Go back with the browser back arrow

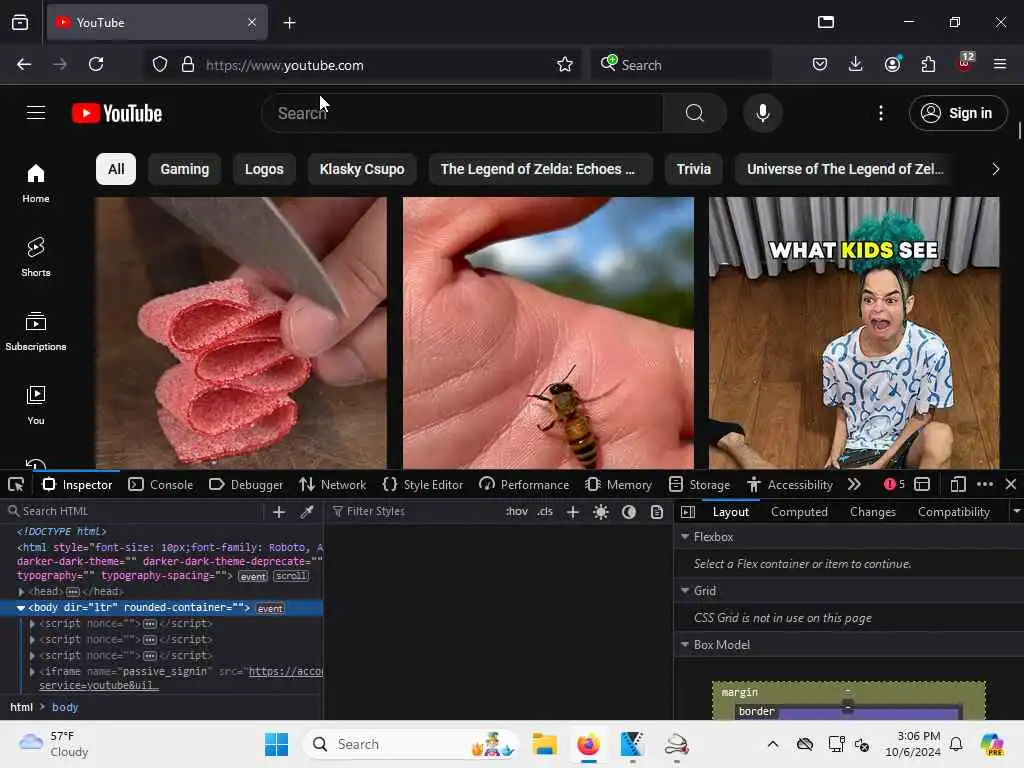(x=24, y=64)
